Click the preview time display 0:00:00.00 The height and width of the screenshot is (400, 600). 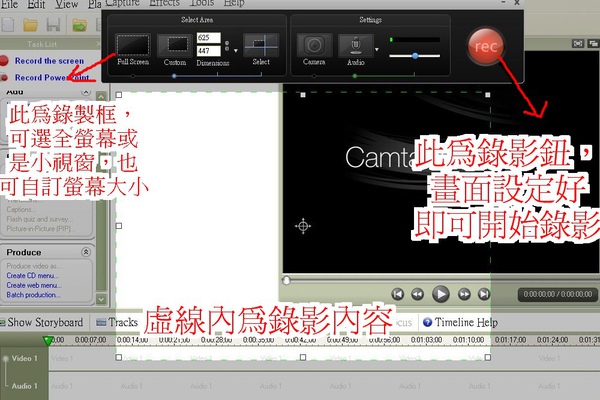pos(558,294)
